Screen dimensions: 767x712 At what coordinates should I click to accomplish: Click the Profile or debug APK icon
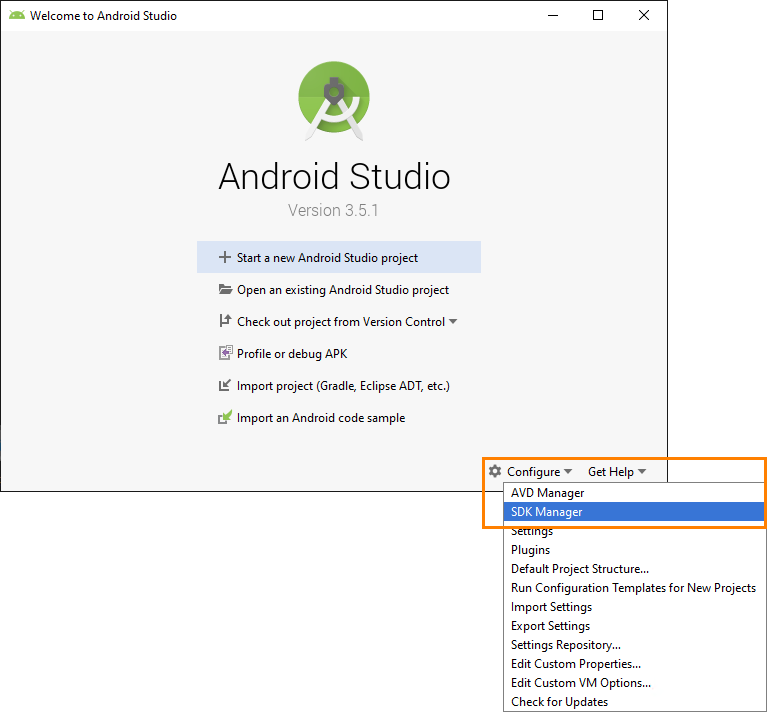(225, 354)
